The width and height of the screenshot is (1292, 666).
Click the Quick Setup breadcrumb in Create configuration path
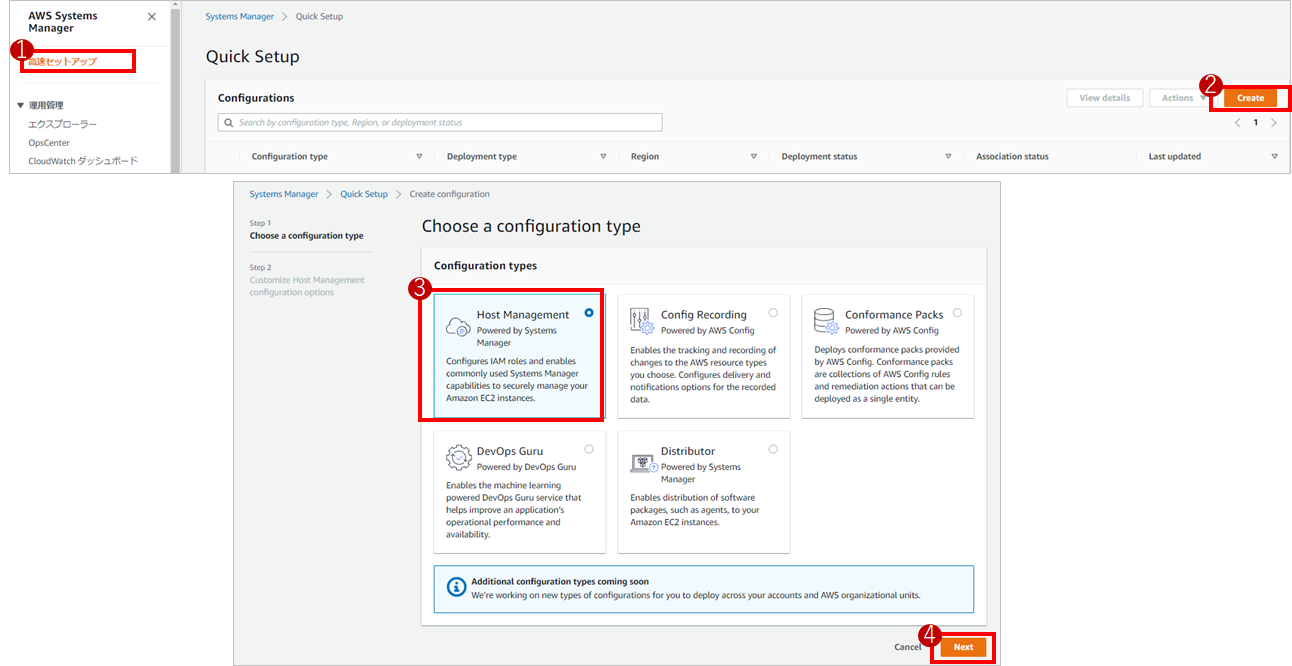364,194
